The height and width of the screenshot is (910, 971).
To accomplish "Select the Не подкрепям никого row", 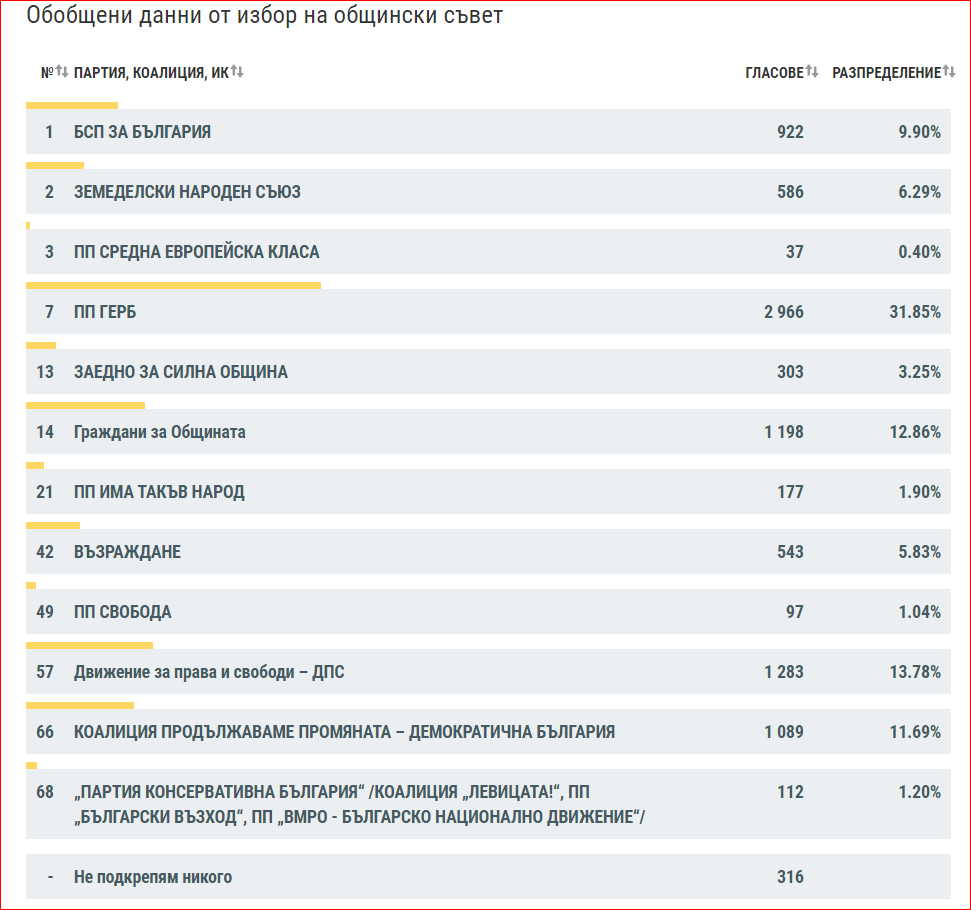I will (x=153, y=877).
